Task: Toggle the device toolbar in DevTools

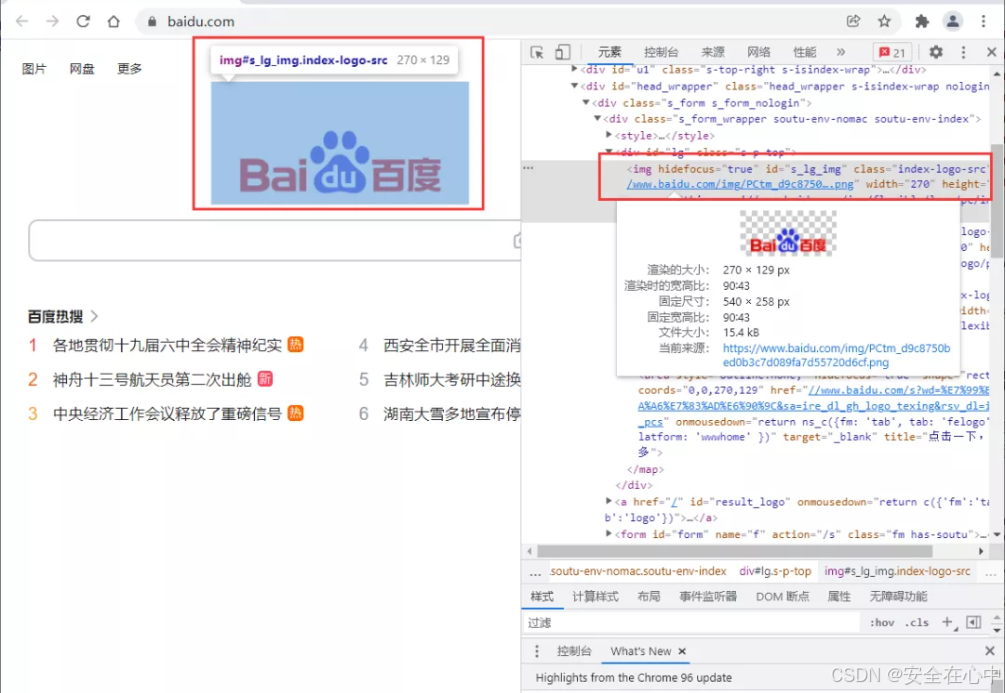Action: point(563,52)
